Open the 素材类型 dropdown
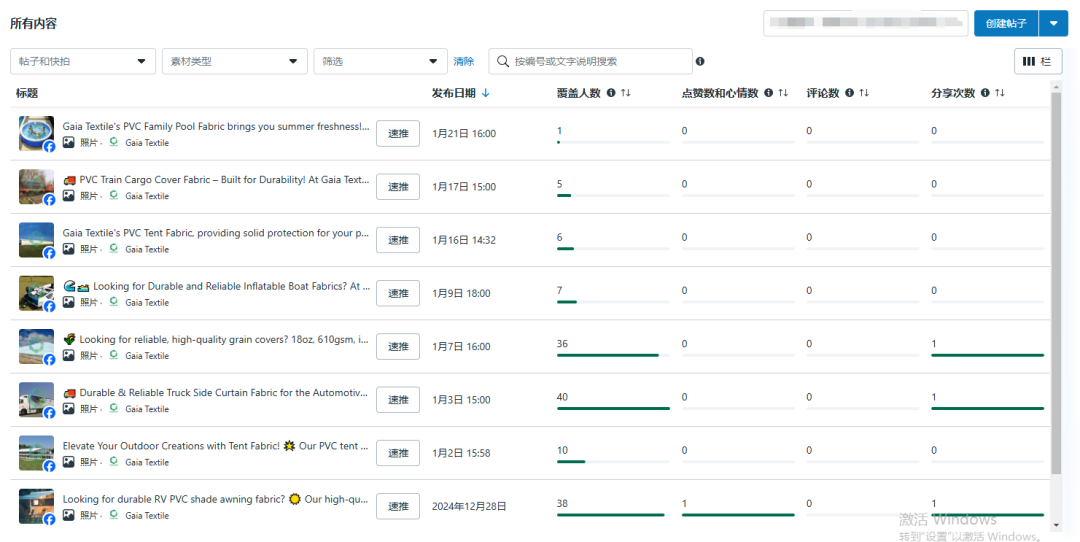This screenshot has width=1080, height=542. coord(234,61)
